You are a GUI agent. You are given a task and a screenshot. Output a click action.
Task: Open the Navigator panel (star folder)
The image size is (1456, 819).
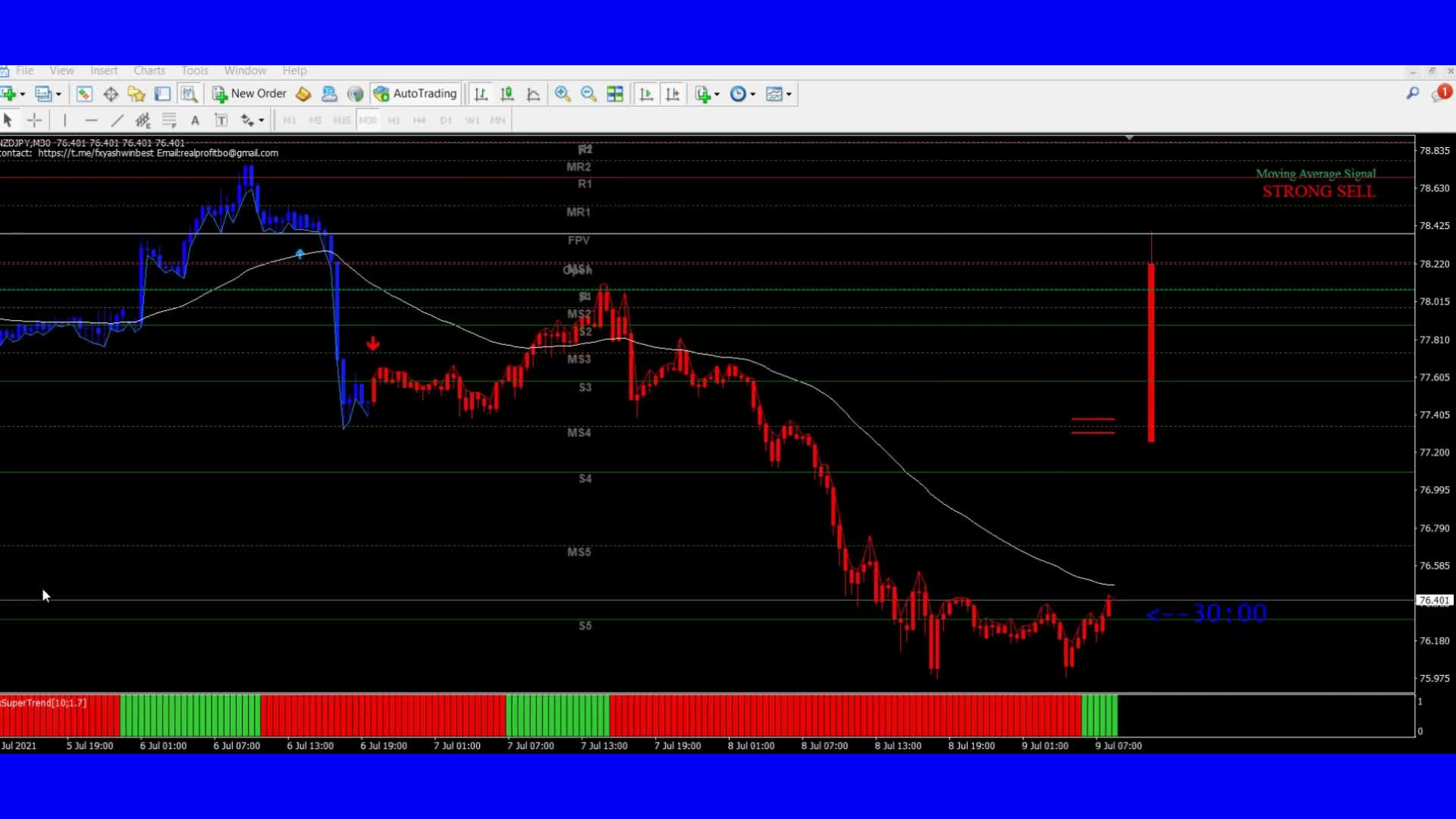pyautogui.click(x=136, y=94)
